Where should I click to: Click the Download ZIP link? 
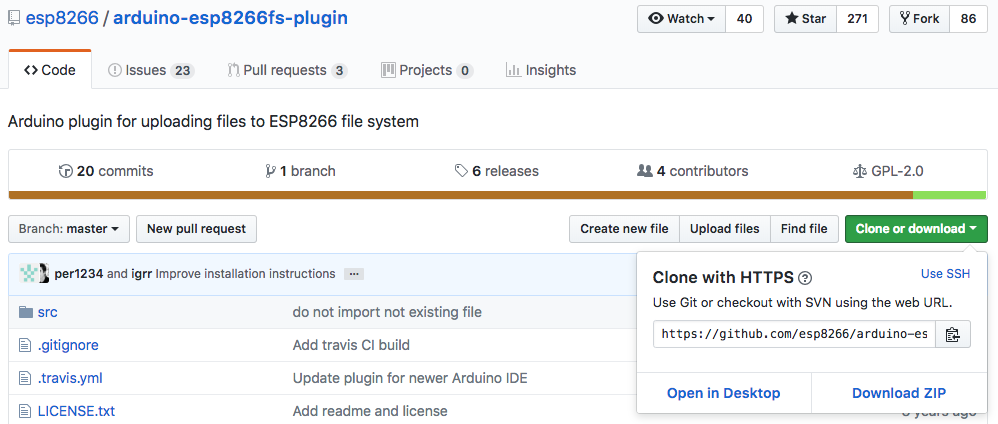[x=899, y=393]
